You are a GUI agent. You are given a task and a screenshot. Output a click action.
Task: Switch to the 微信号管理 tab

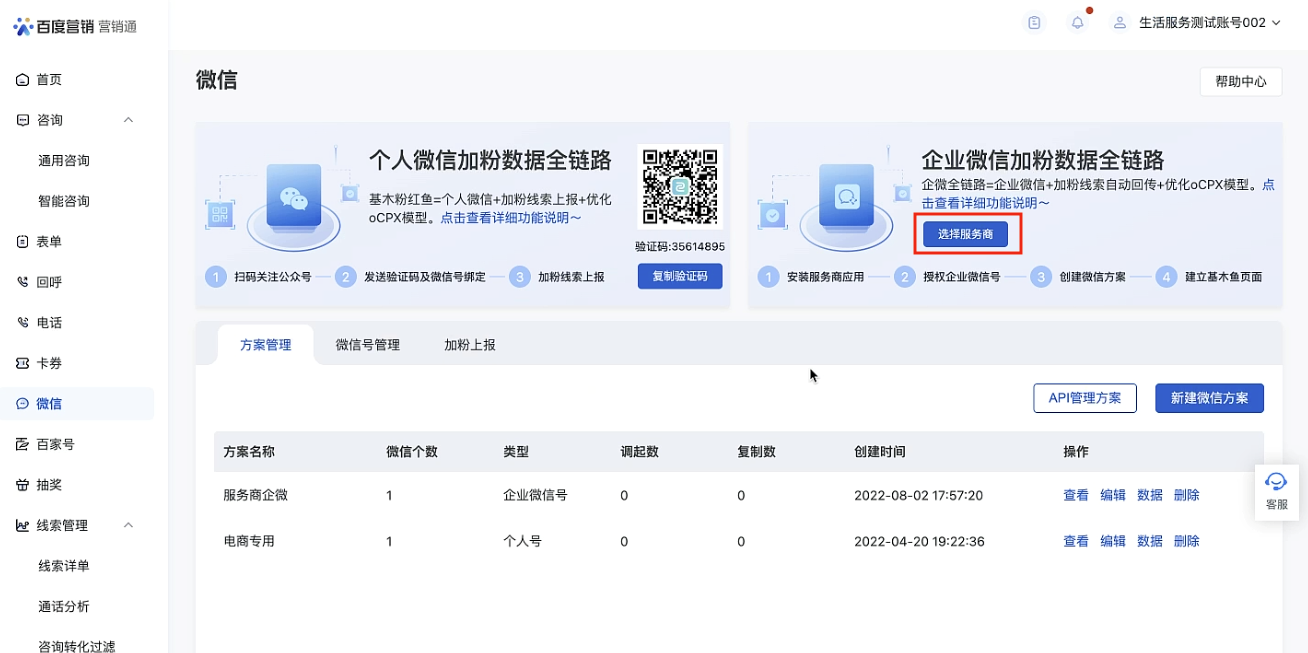pyautogui.click(x=367, y=345)
